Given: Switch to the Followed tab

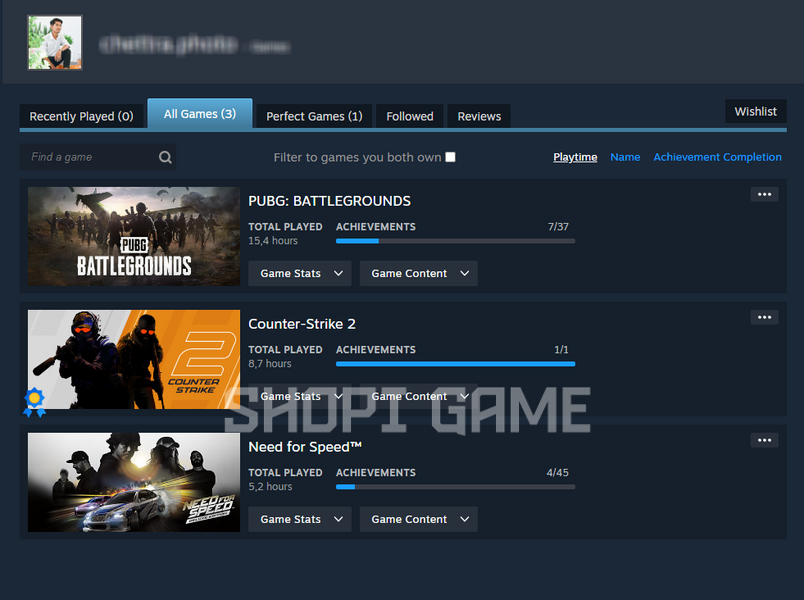Looking at the screenshot, I should click(x=410, y=116).
